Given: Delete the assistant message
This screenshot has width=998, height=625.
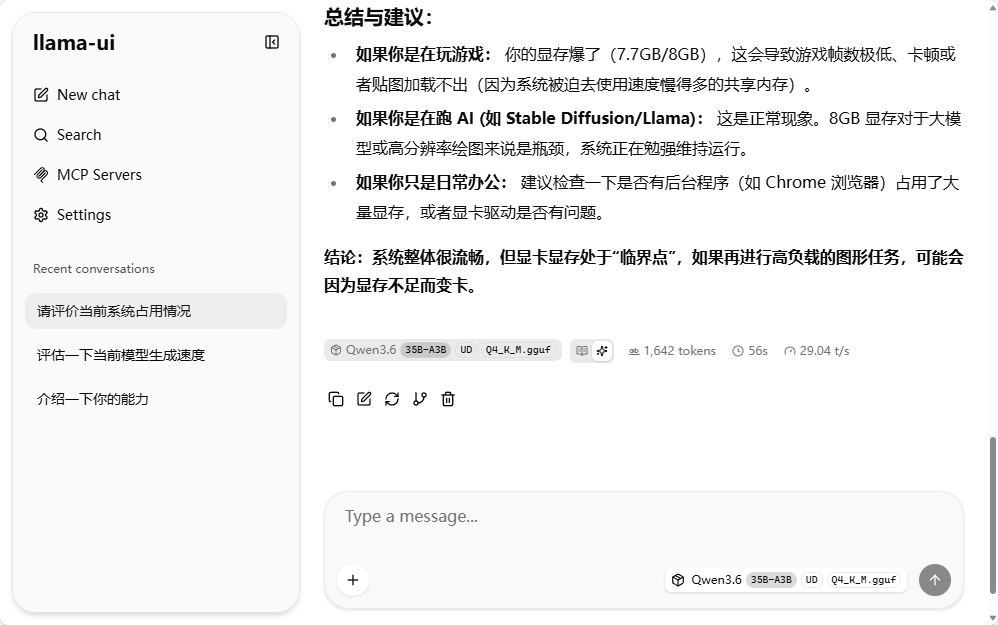Looking at the screenshot, I should (447, 399).
